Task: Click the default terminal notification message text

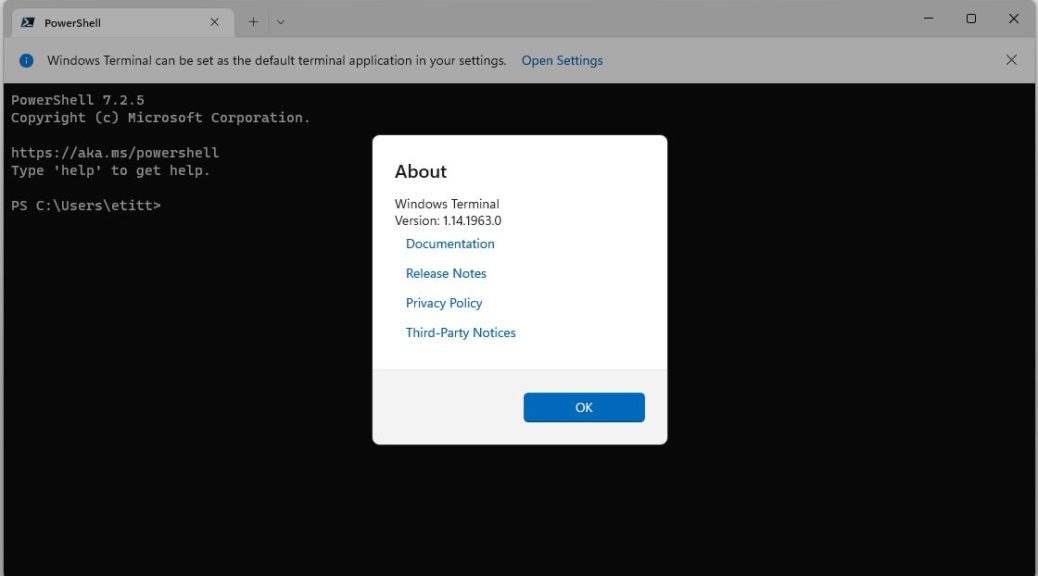Action: point(277,60)
